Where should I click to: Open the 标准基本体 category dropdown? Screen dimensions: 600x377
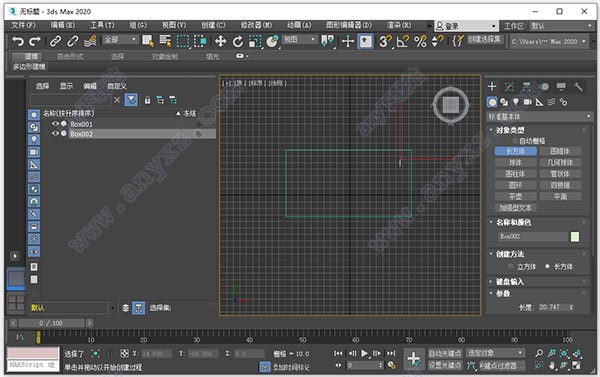[x=540, y=116]
